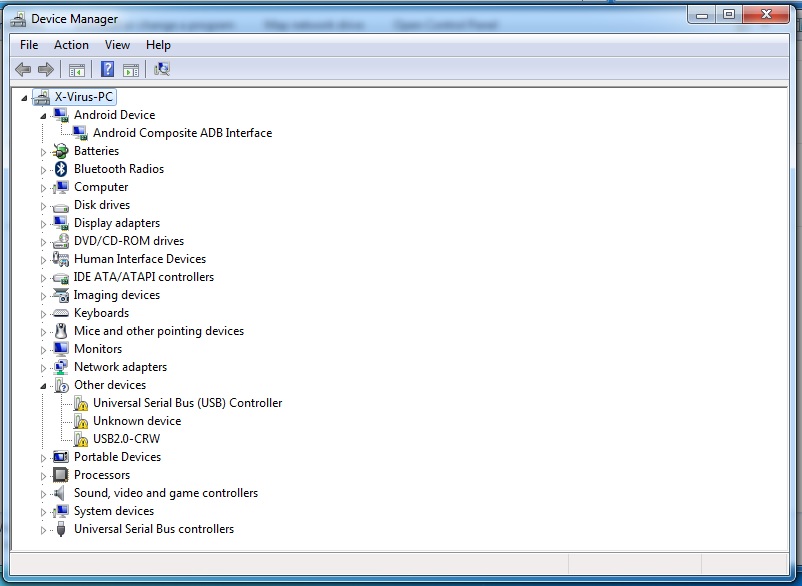Collapse the Other devices category
Viewport: 802px width, 586px height.
[x=43, y=385]
